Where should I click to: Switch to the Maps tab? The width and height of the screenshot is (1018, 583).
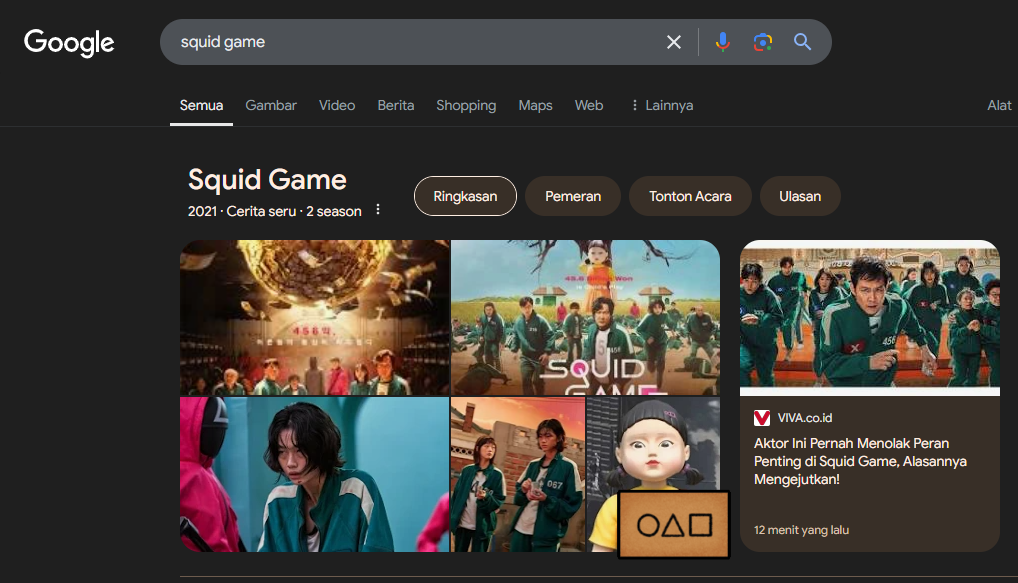tap(535, 105)
